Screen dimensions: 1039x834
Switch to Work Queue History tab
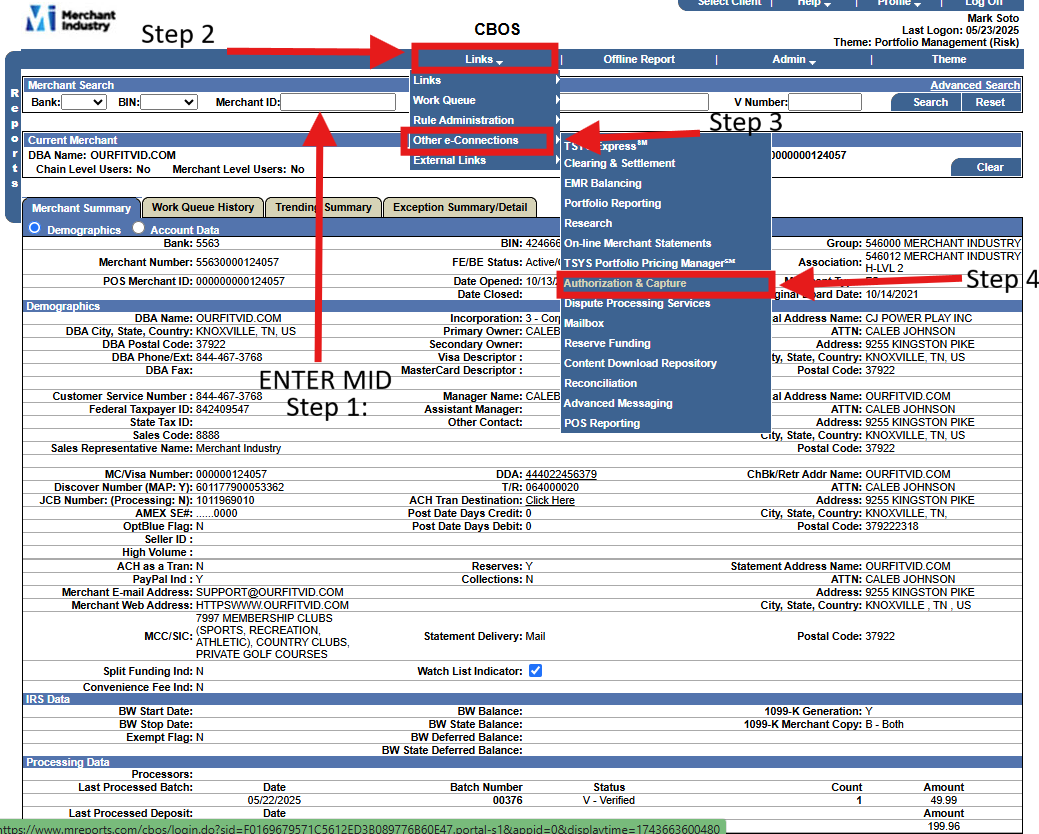pos(203,207)
